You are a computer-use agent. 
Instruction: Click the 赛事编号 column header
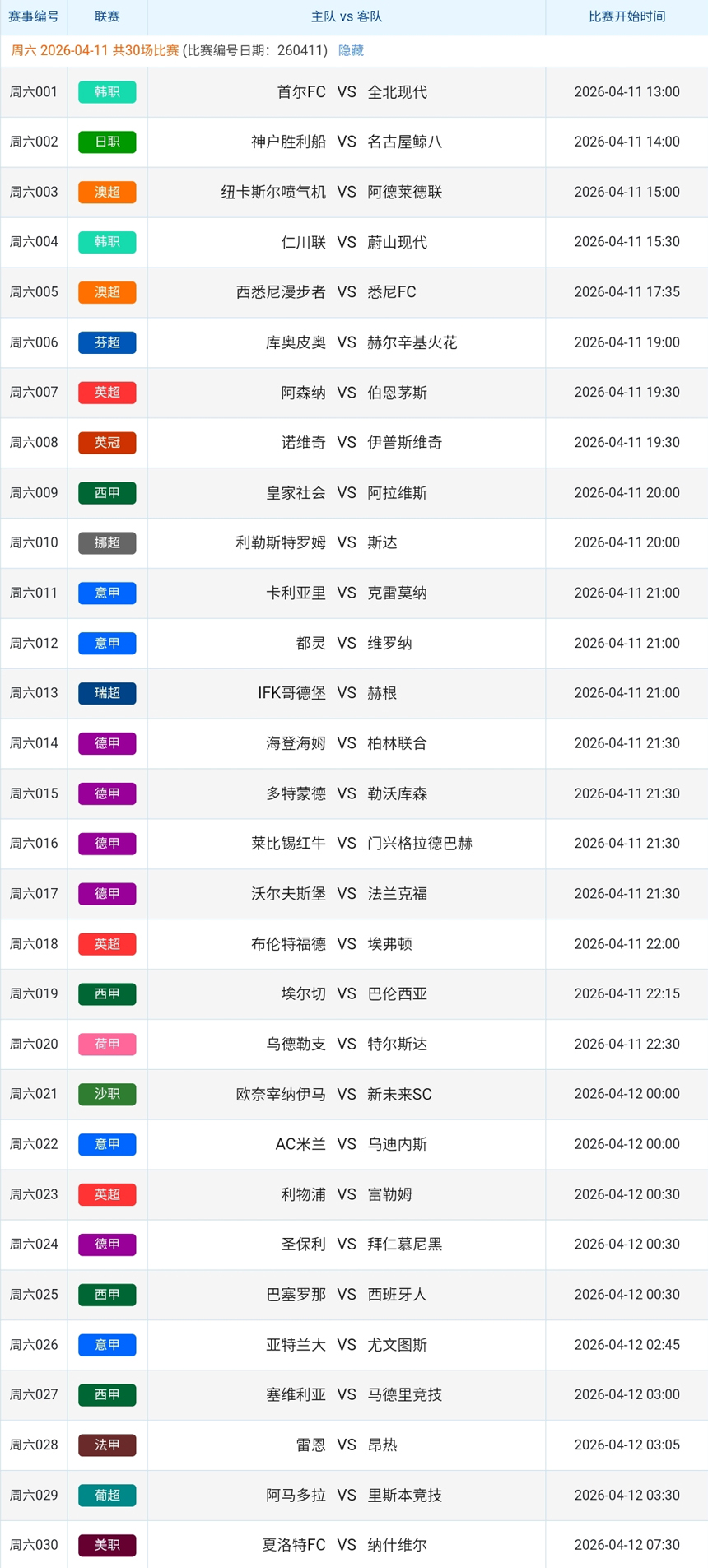(34, 16)
